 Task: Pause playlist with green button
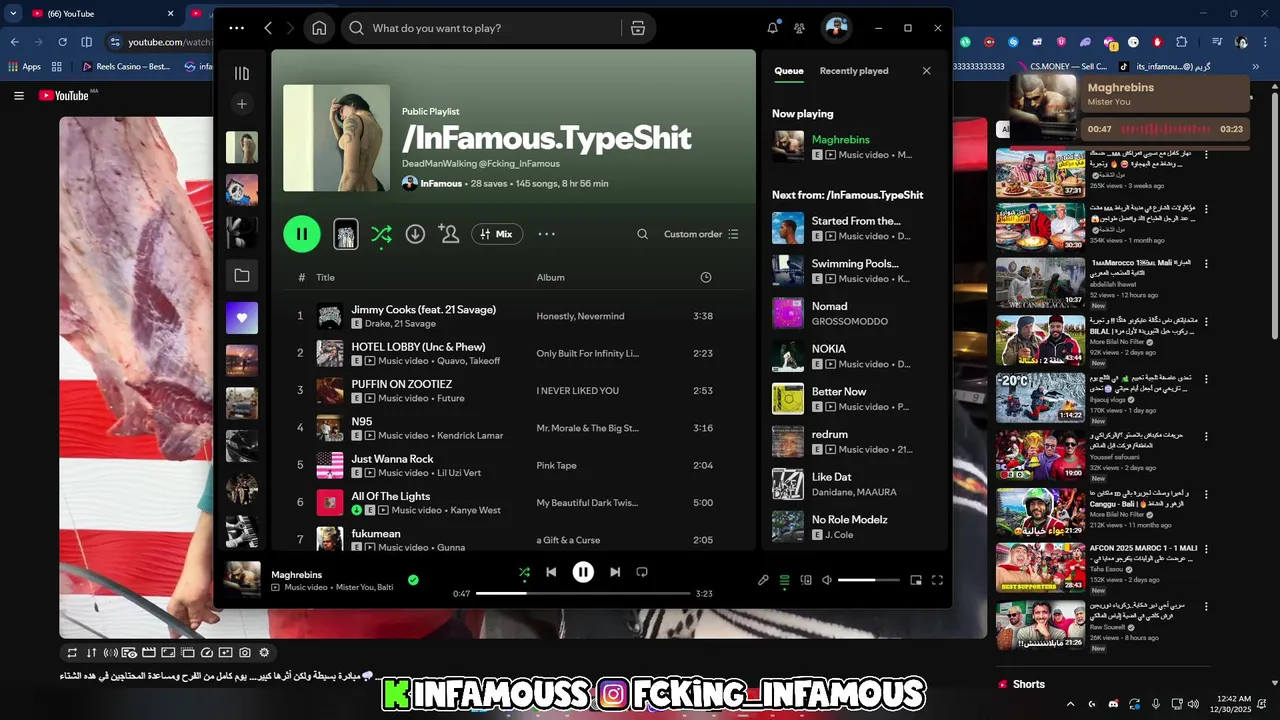(x=302, y=234)
